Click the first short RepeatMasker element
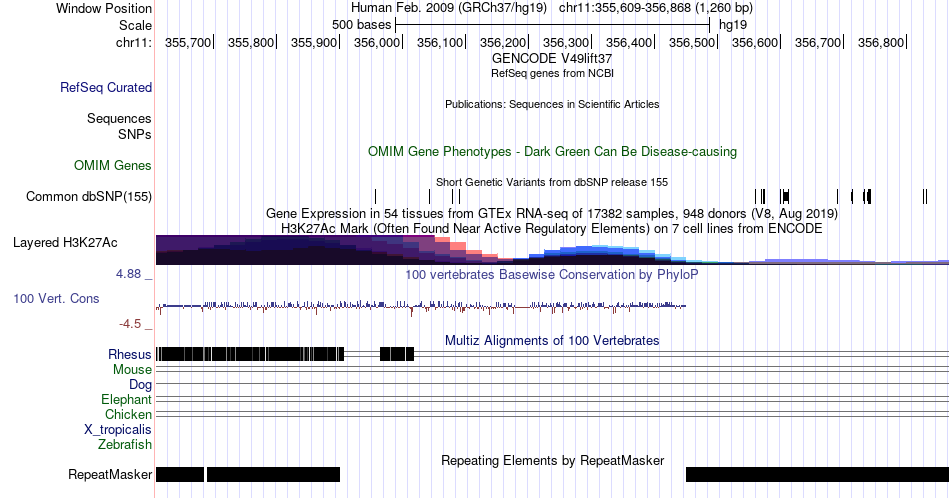This screenshot has width=950, height=498. (x=180, y=474)
